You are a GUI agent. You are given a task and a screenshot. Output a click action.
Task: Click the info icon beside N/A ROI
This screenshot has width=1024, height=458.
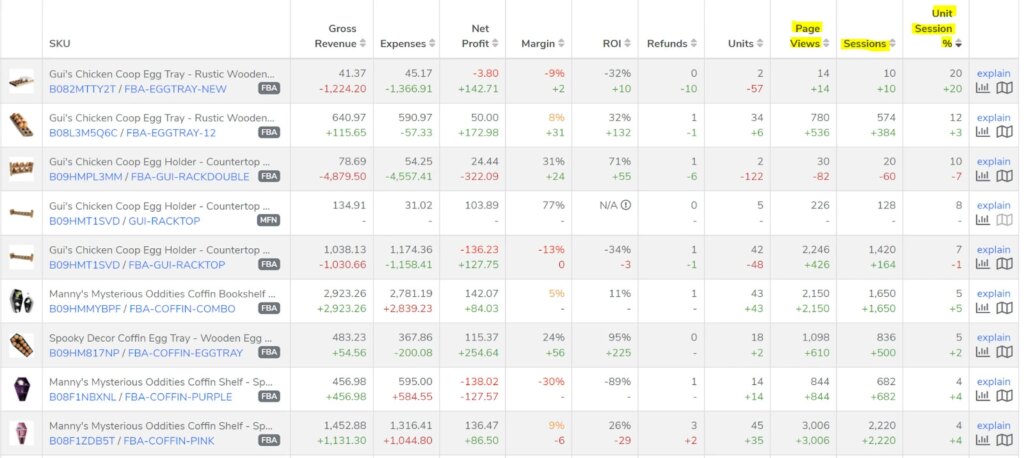click(626, 206)
